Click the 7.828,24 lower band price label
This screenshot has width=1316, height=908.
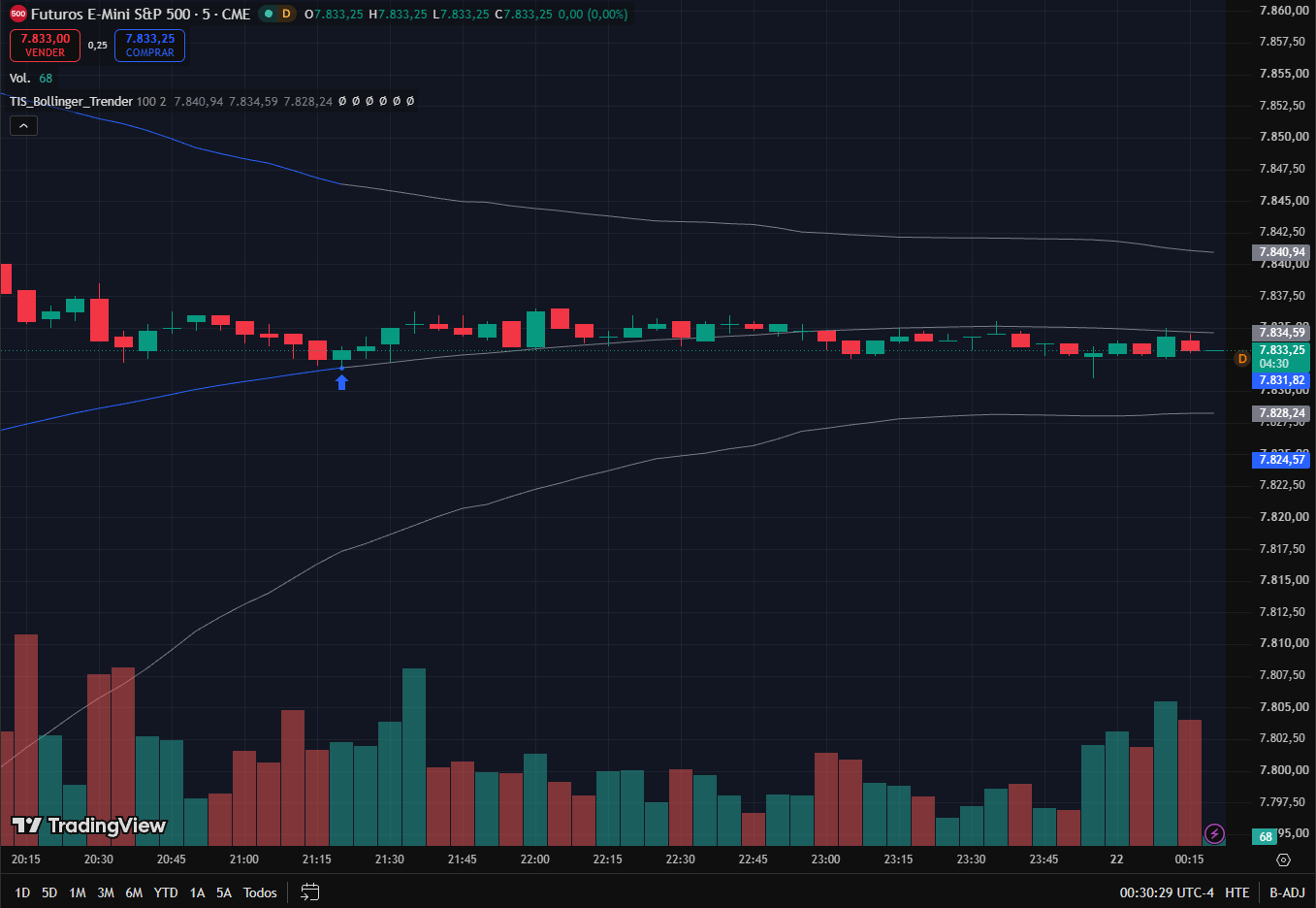coord(1282,413)
